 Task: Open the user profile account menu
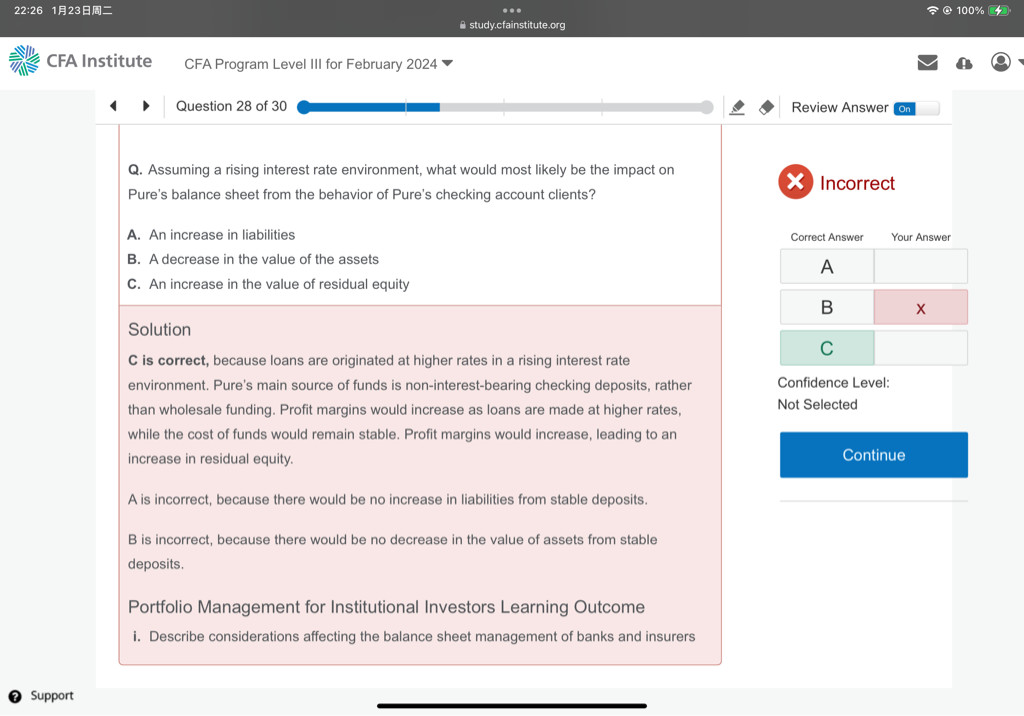[x=1001, y=62]
